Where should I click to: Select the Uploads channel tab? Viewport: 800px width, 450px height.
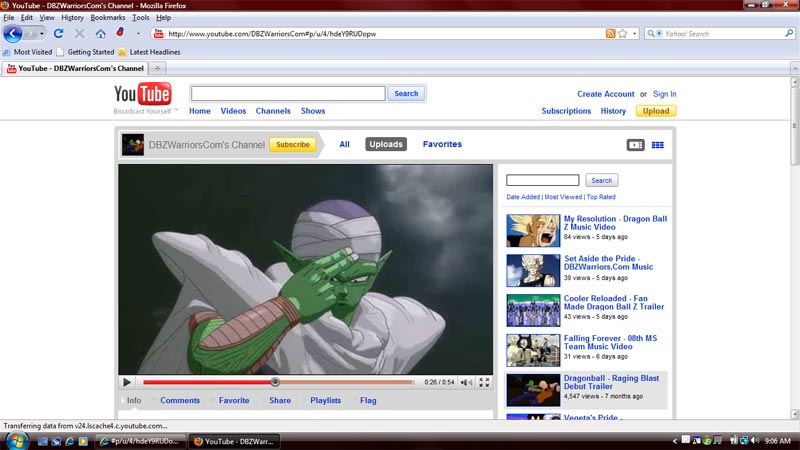(x=386, y=144)
